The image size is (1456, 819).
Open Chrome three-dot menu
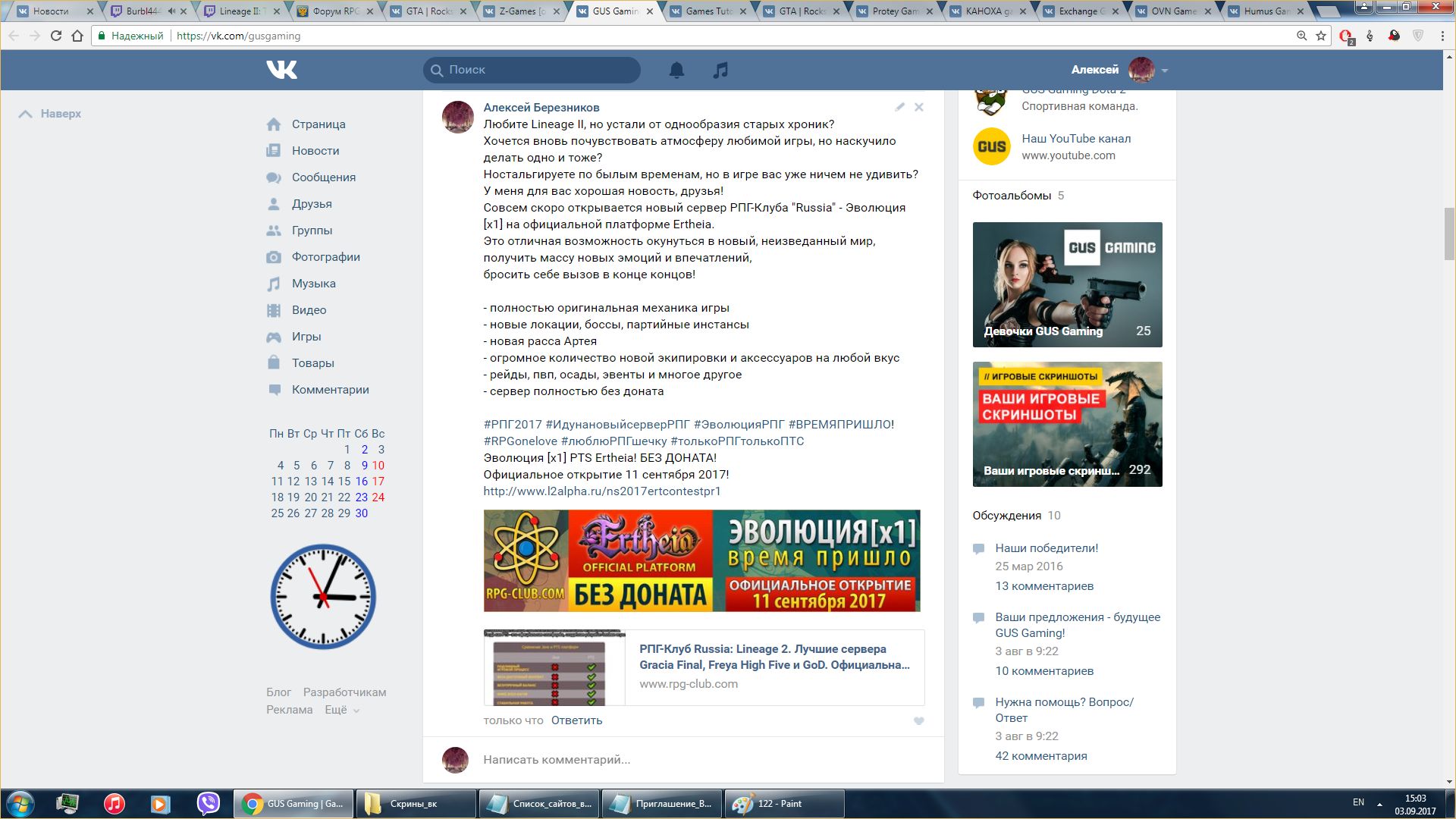pyautogui.click(x=1442, y=36)
